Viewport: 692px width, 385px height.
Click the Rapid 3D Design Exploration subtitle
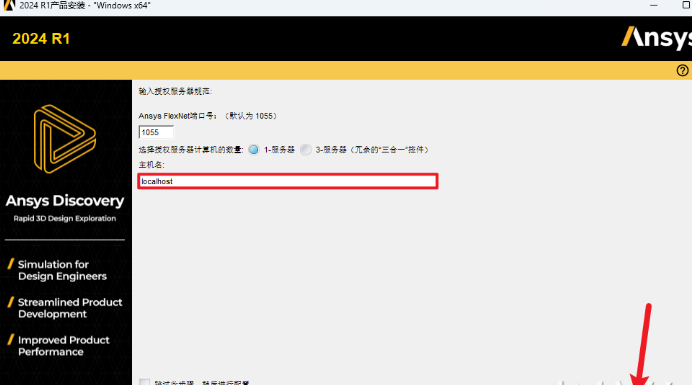click(65, 219)
